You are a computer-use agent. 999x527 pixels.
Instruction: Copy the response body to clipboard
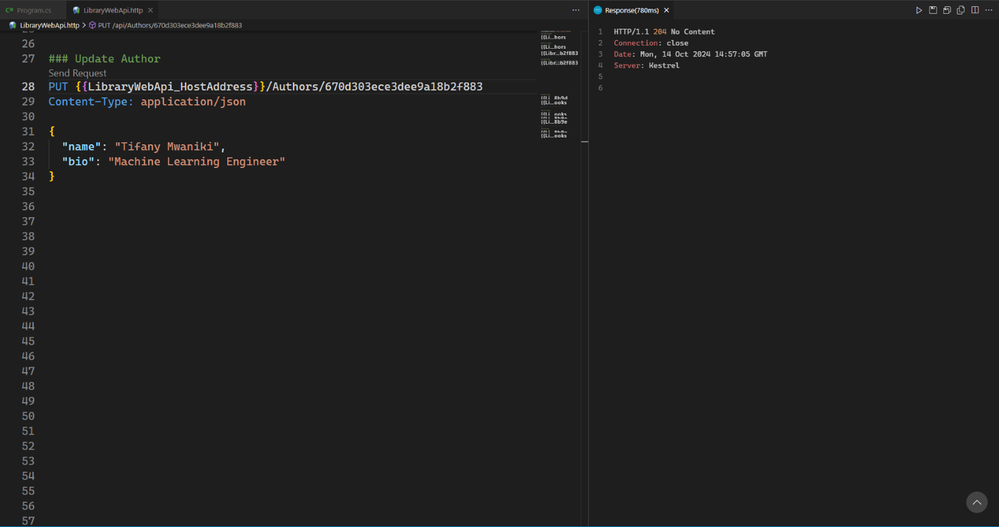(961, 10)
